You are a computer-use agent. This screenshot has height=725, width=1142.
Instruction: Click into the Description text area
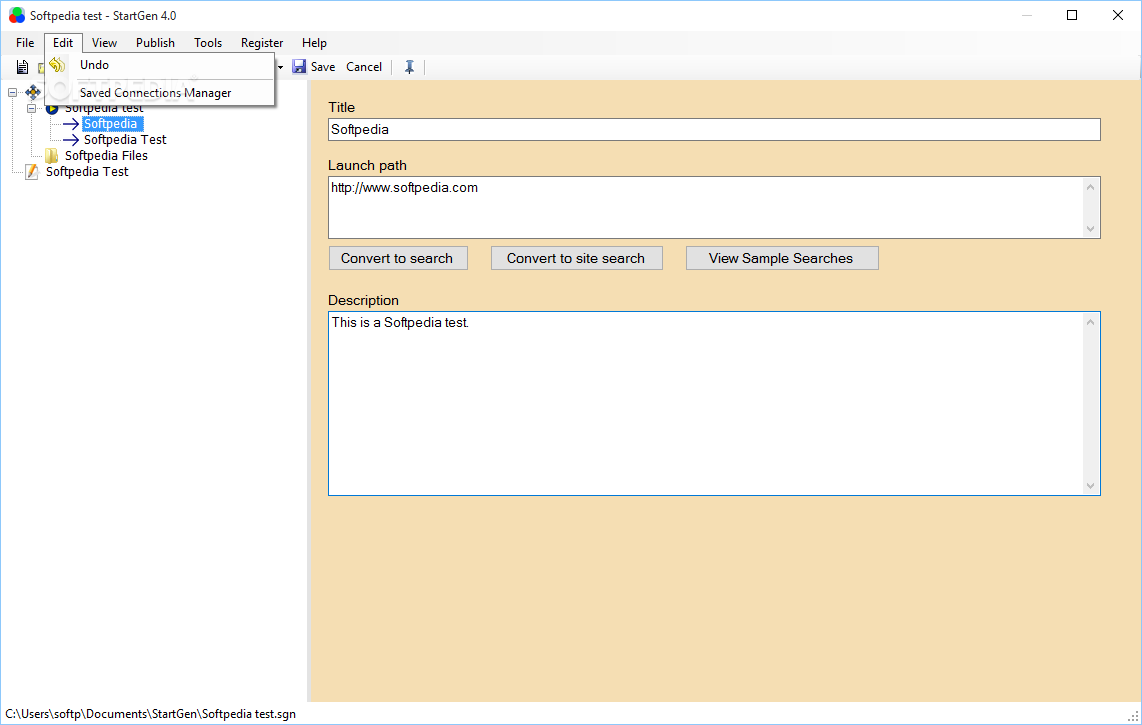tap(705, 404)
